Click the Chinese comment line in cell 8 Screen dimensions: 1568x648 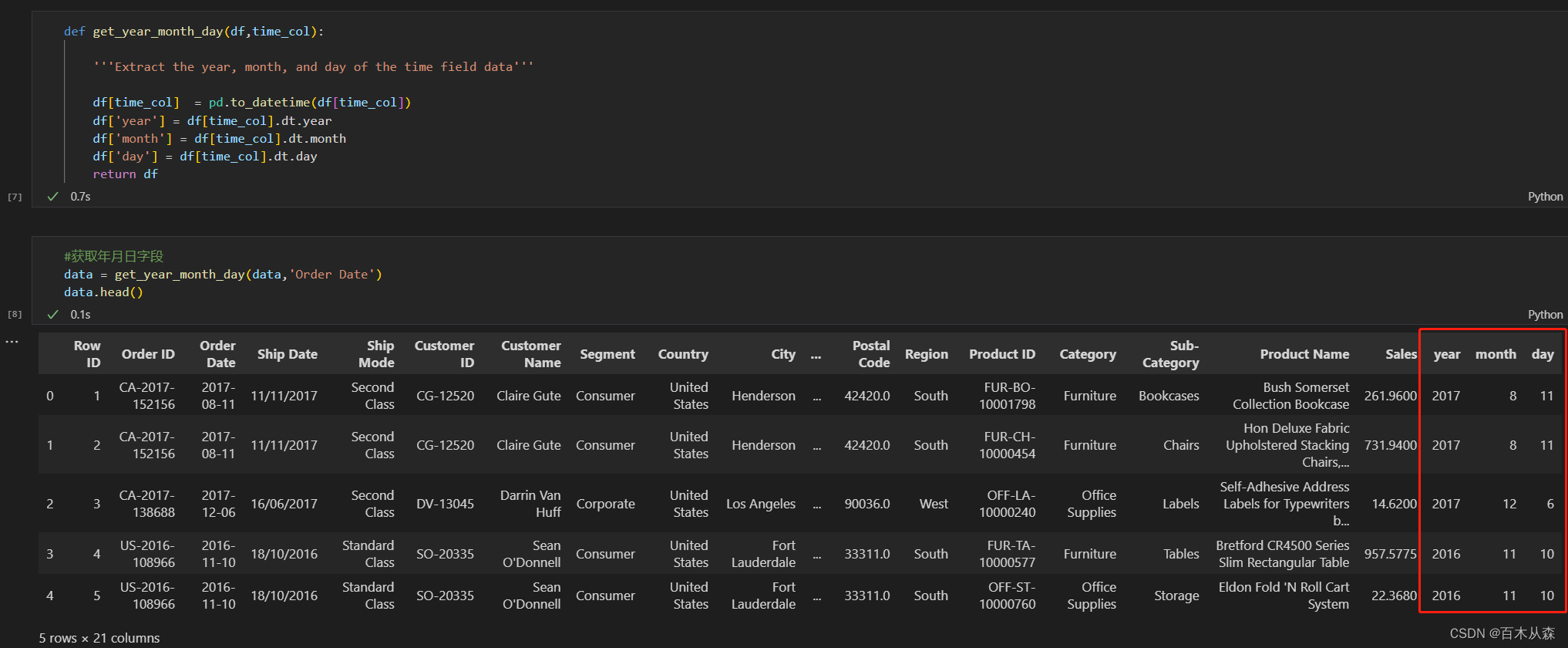[113, 256]
